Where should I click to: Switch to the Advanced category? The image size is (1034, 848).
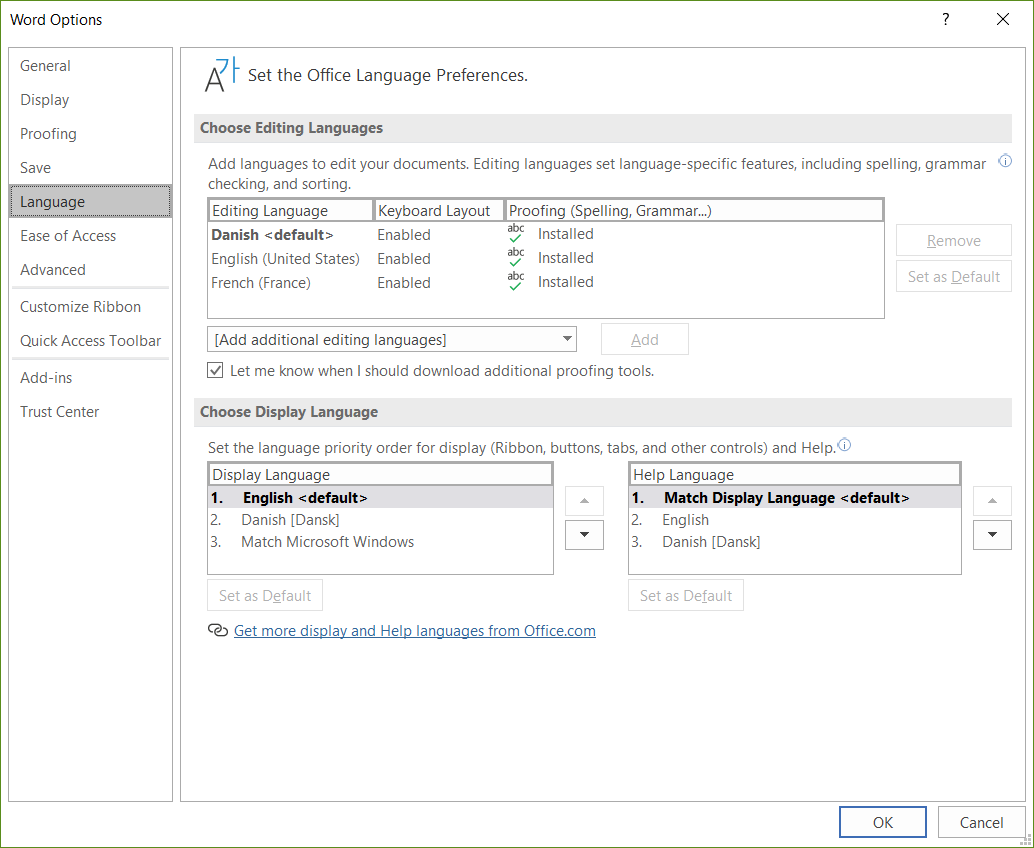(x=90, y=270)
